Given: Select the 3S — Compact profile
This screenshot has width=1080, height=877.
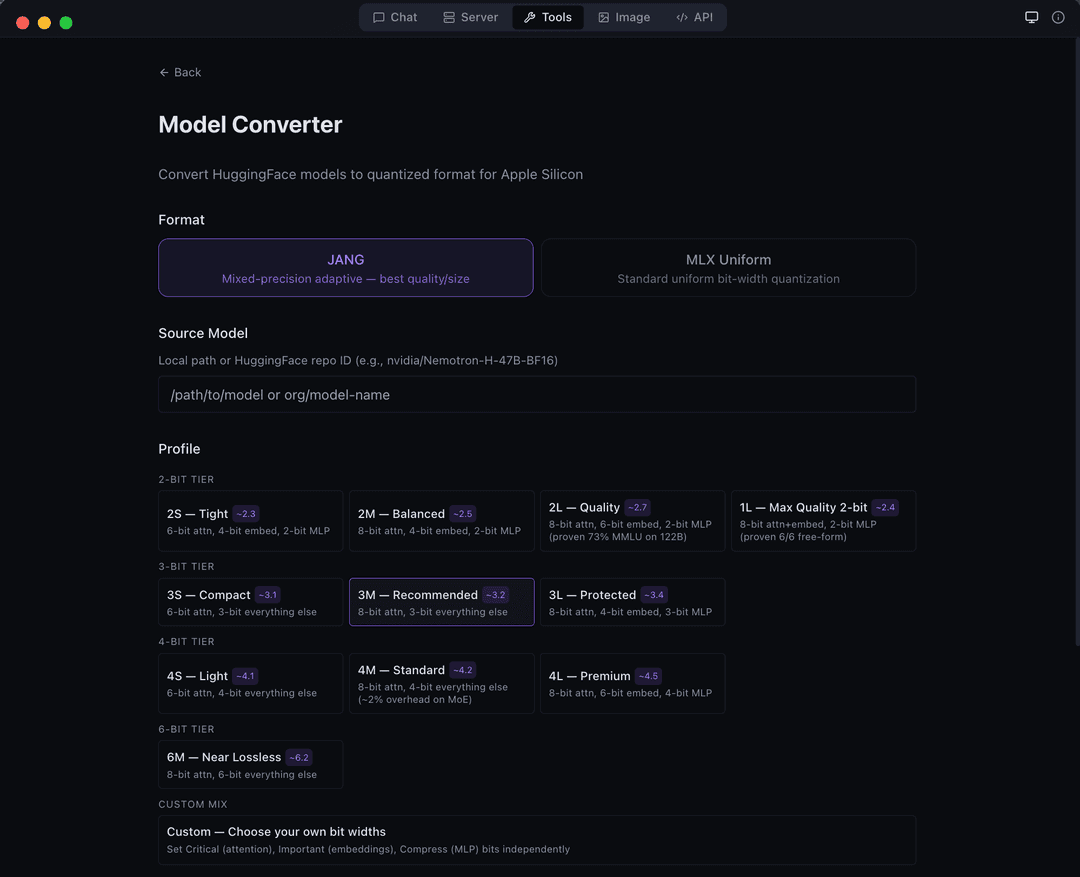Looking at the screenshot, I should (251, 602).
